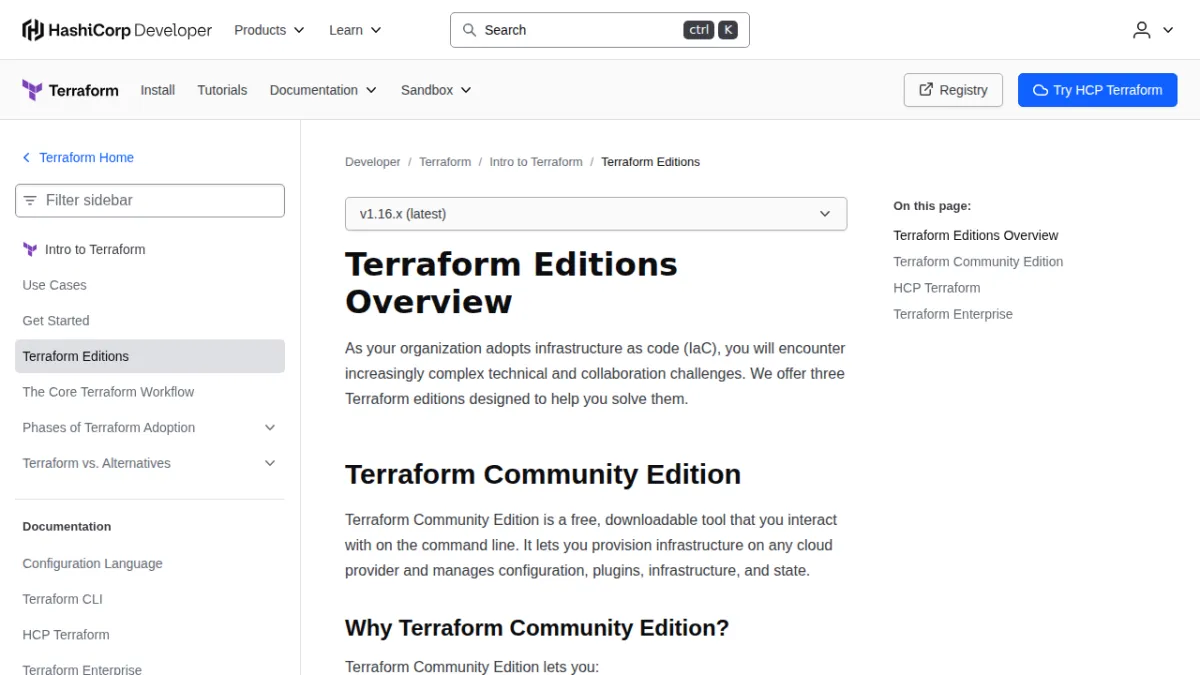The image size is (1200, 675).
Task: Open the v1.16.x (latest) version selector
Action: (596, 214)
